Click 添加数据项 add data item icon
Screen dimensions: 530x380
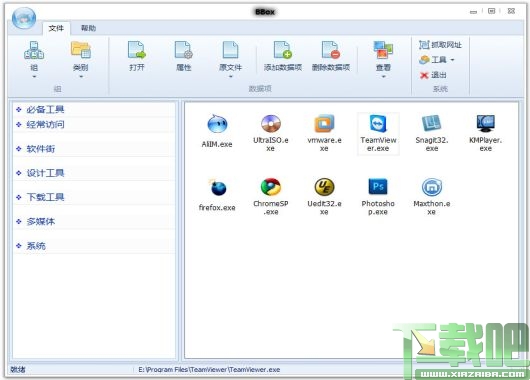(x=283, y=51)
